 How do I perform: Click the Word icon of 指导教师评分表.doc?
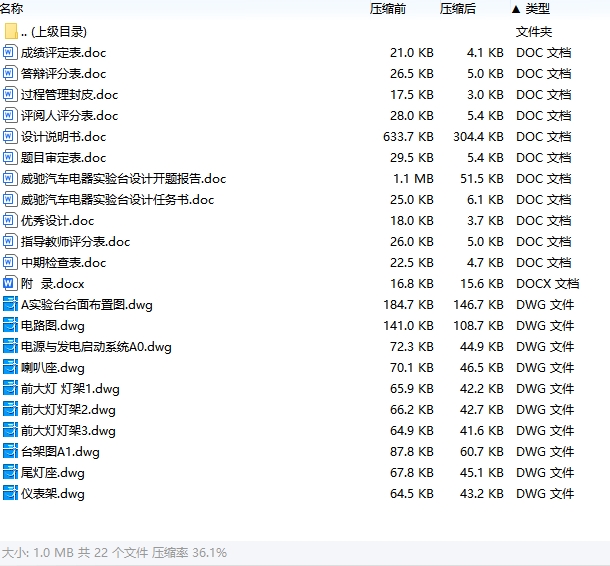10,242
